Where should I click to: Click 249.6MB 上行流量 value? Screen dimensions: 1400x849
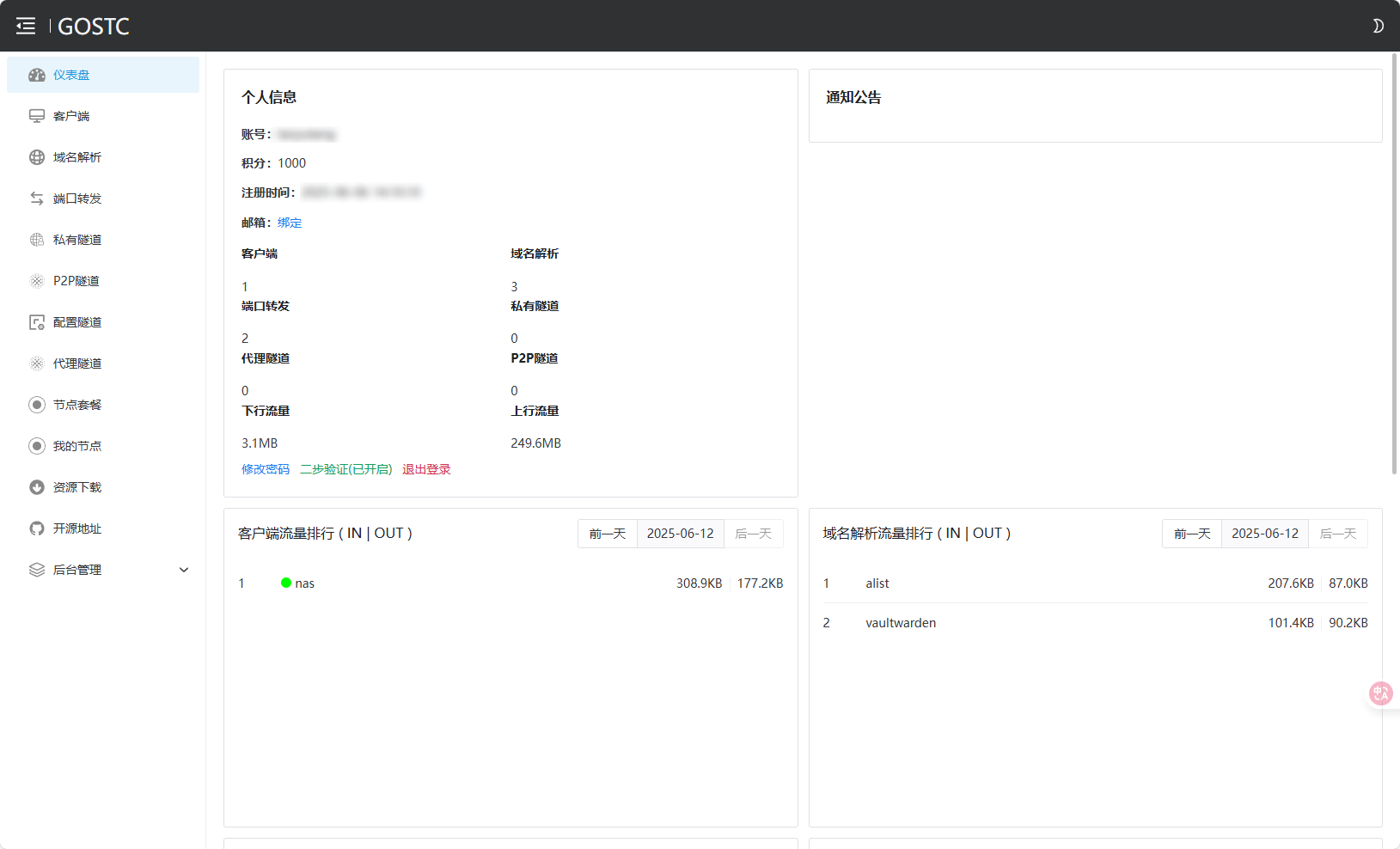535,443
